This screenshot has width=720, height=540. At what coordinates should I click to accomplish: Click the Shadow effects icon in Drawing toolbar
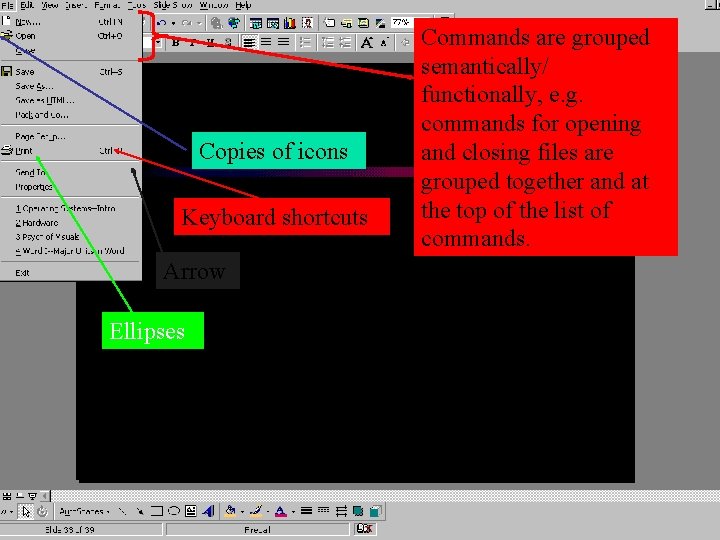(x=358, y=511)
